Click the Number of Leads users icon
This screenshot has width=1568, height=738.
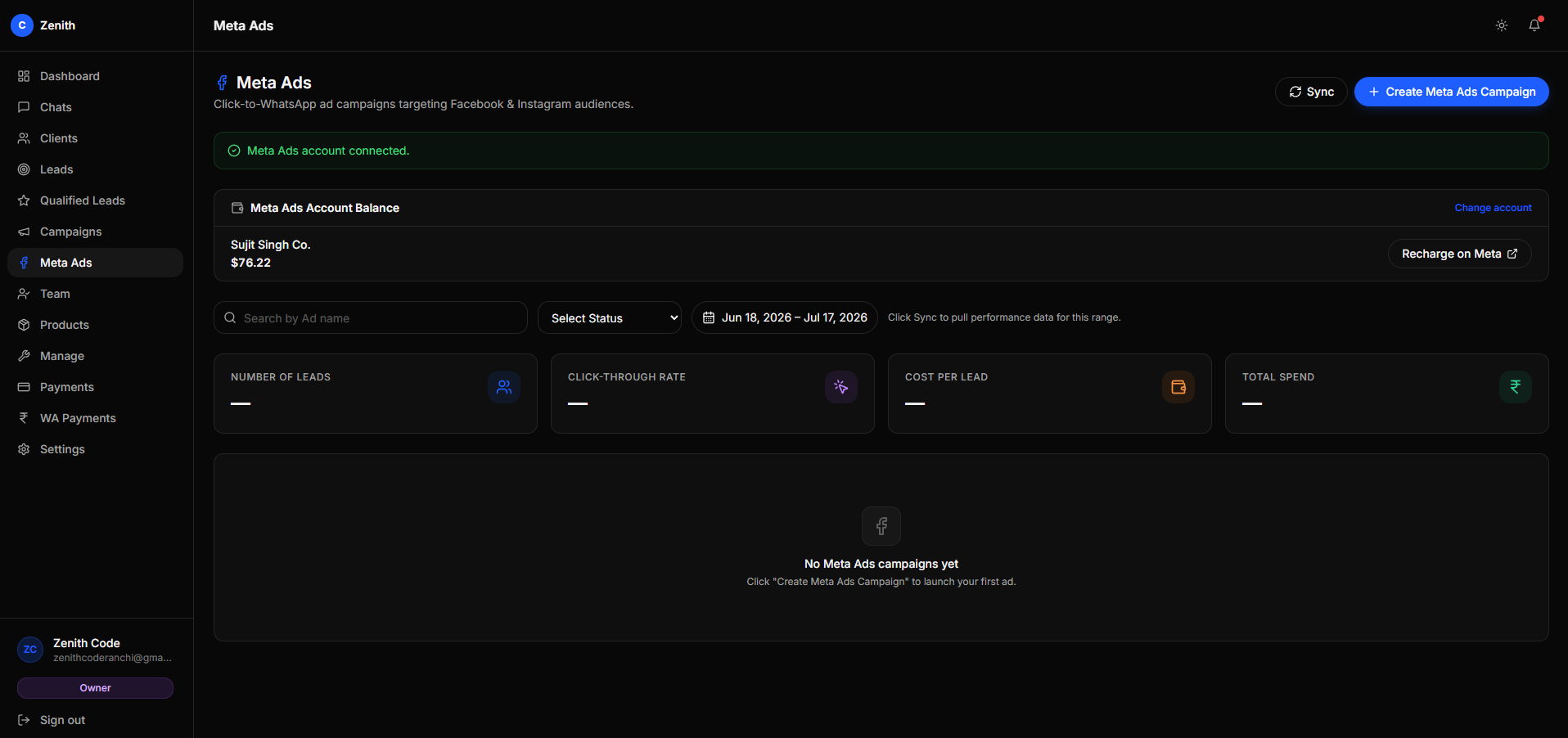(x=504, y=387)
